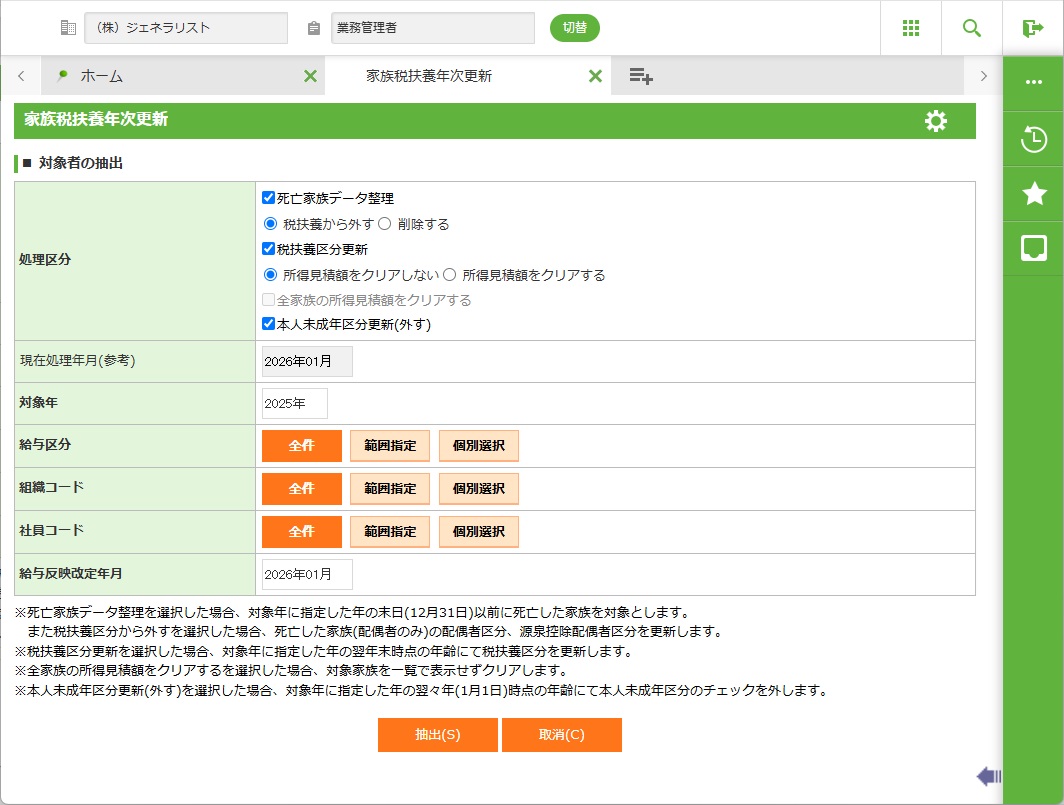The width and height of the screenshot is (1064, 805).
Task: Open favorites star icon in sidebar
Action: tap(1033, 194)
